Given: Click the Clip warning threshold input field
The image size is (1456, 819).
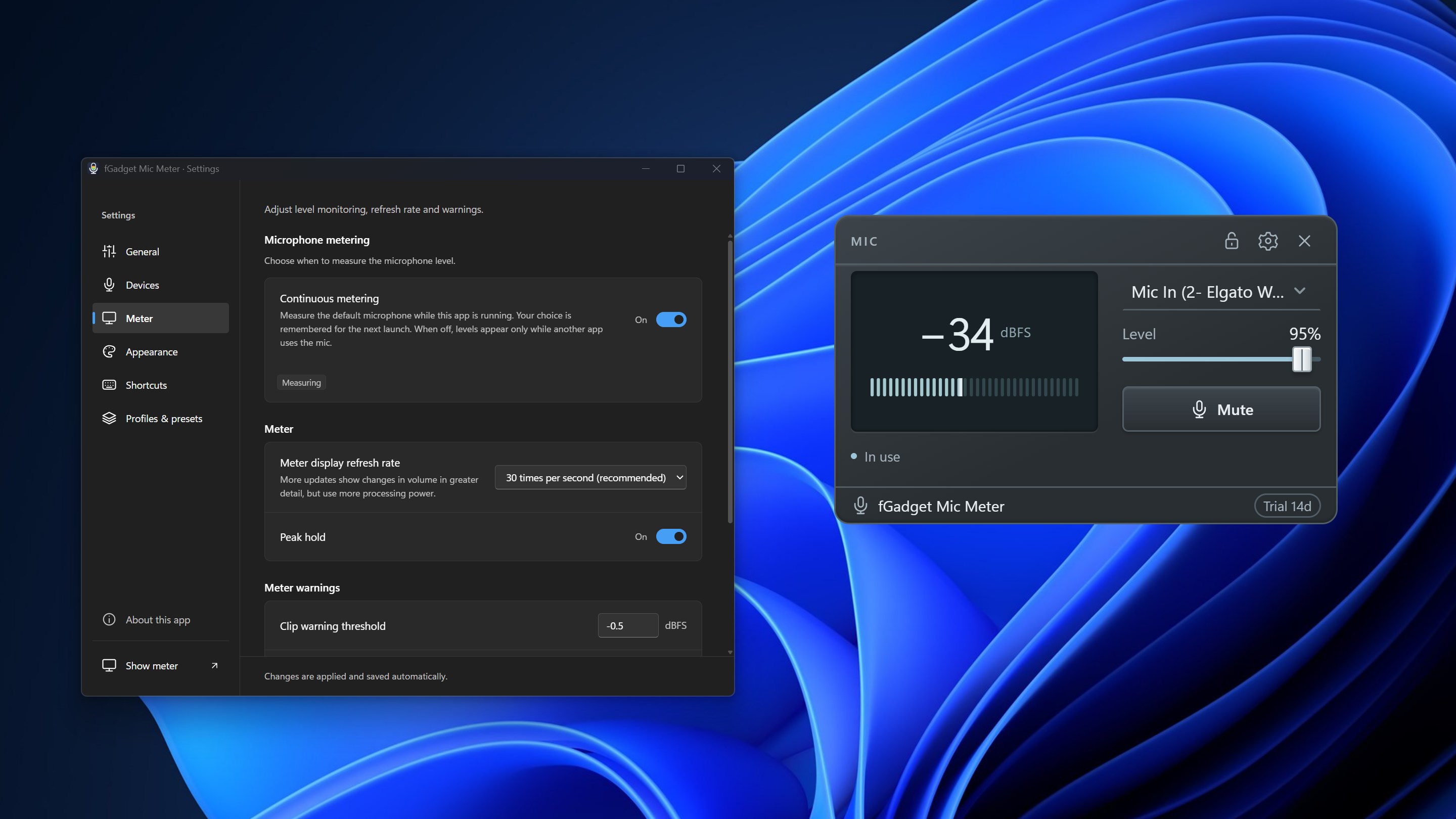Looking at the screenshot, I should pyautogui.click(x=627, y=625).
